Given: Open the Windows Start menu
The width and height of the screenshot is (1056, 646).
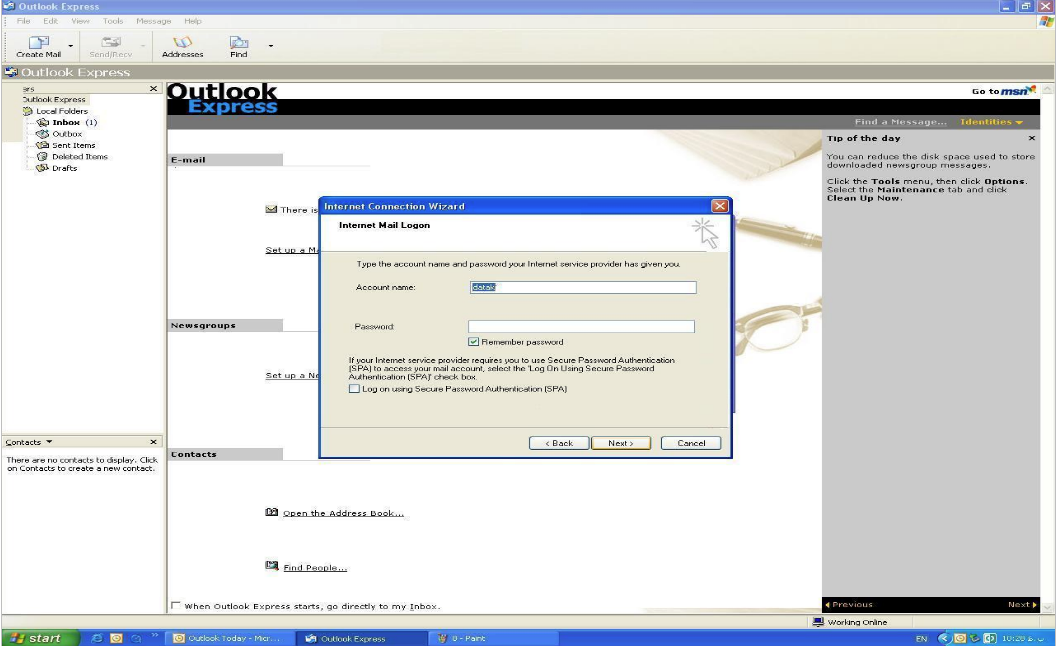Looking at the screenshot, I should (39, 638).
